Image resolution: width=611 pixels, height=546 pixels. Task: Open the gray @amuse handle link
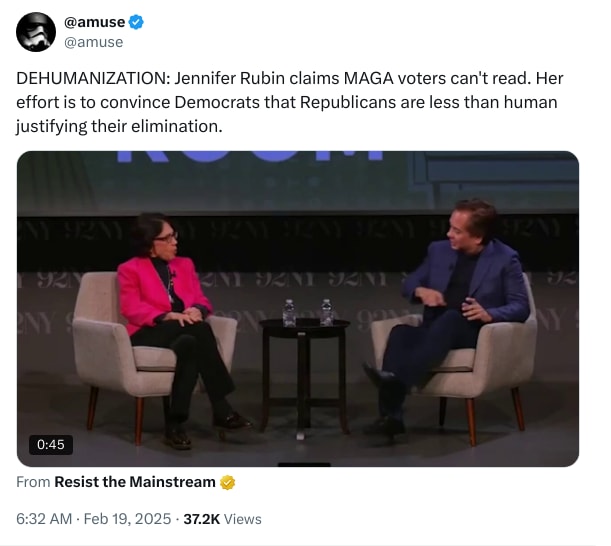93,42
